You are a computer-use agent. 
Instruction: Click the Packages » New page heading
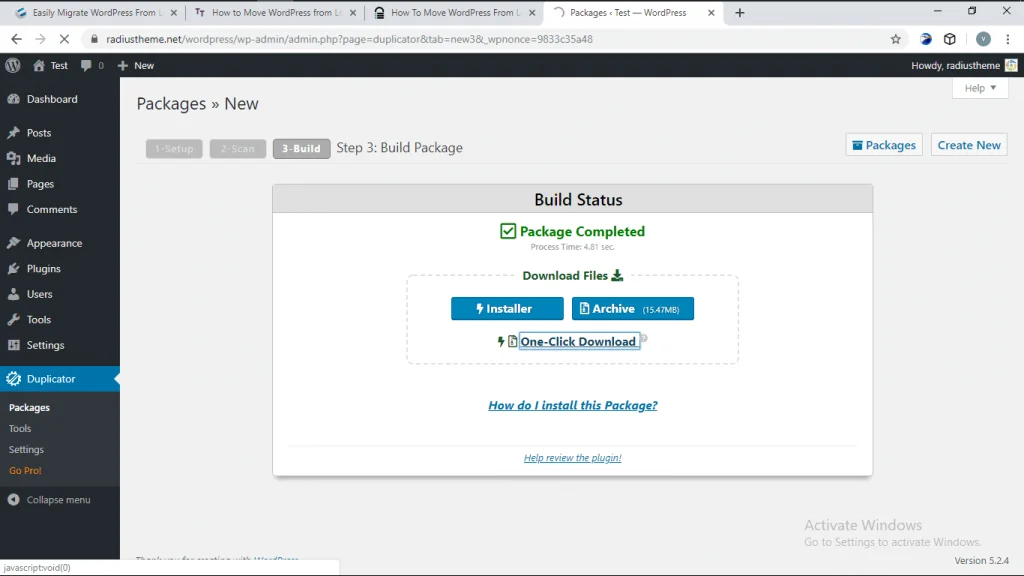[197, 104]
